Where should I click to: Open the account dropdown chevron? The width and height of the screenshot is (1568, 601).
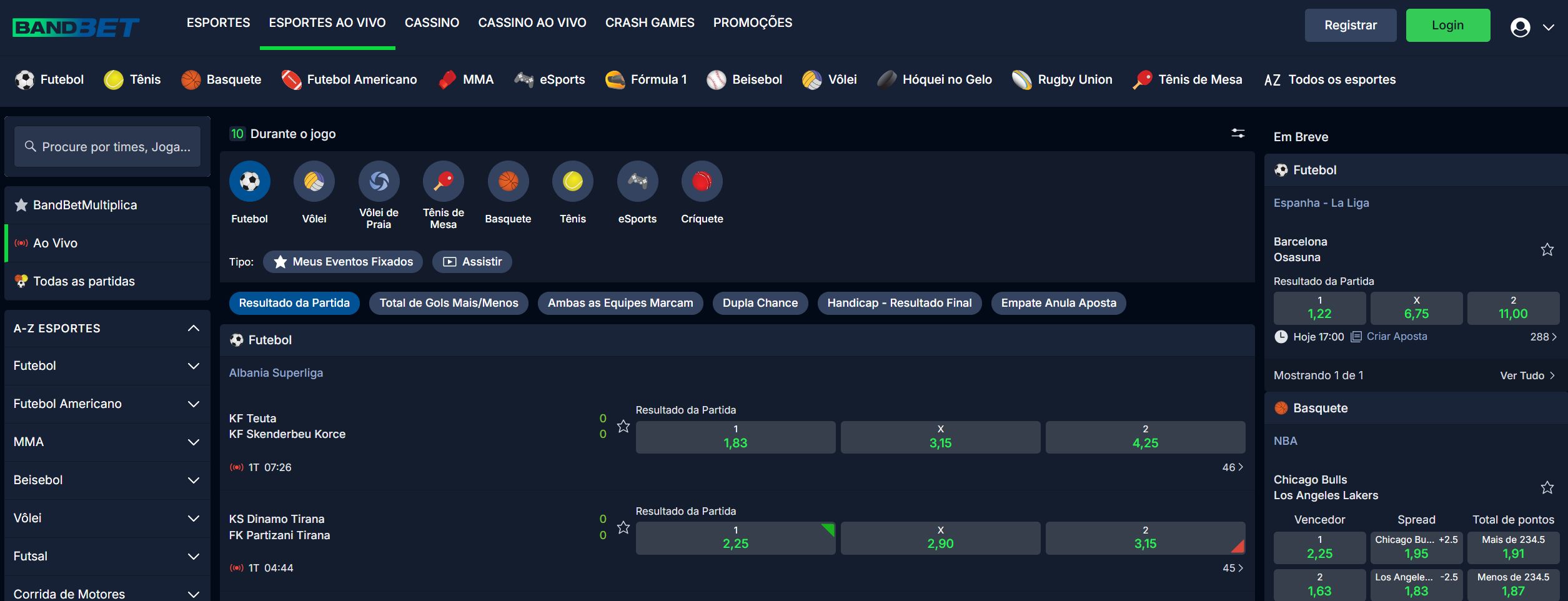coord(1549,27)
